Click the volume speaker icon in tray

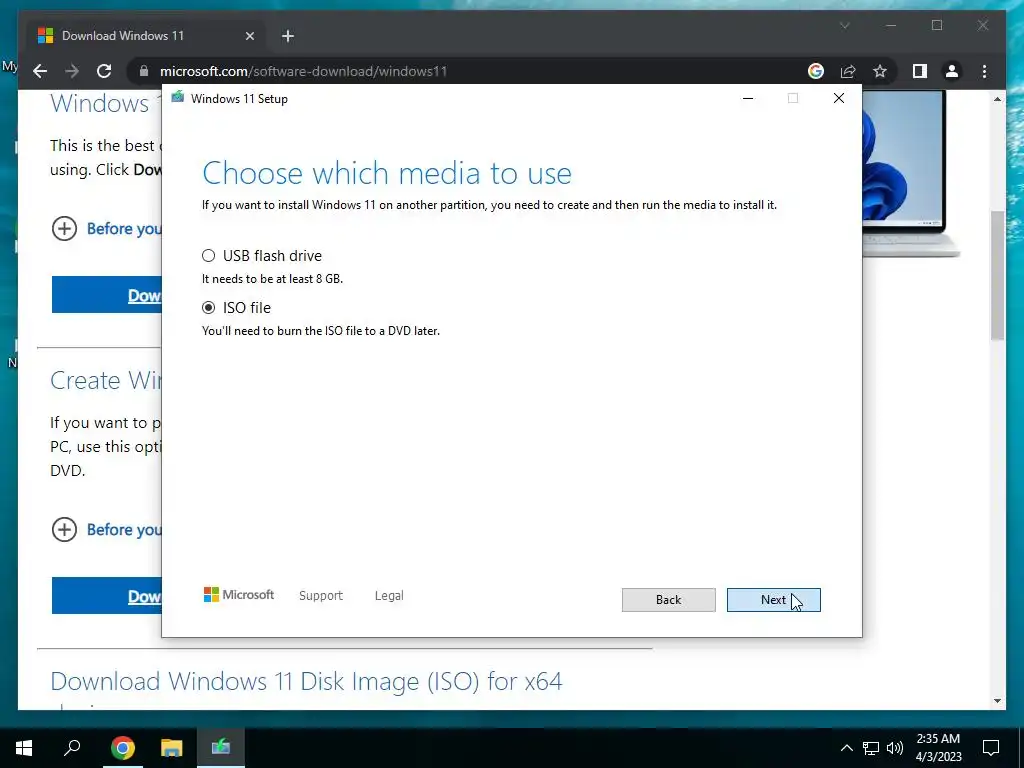[895, 748]
